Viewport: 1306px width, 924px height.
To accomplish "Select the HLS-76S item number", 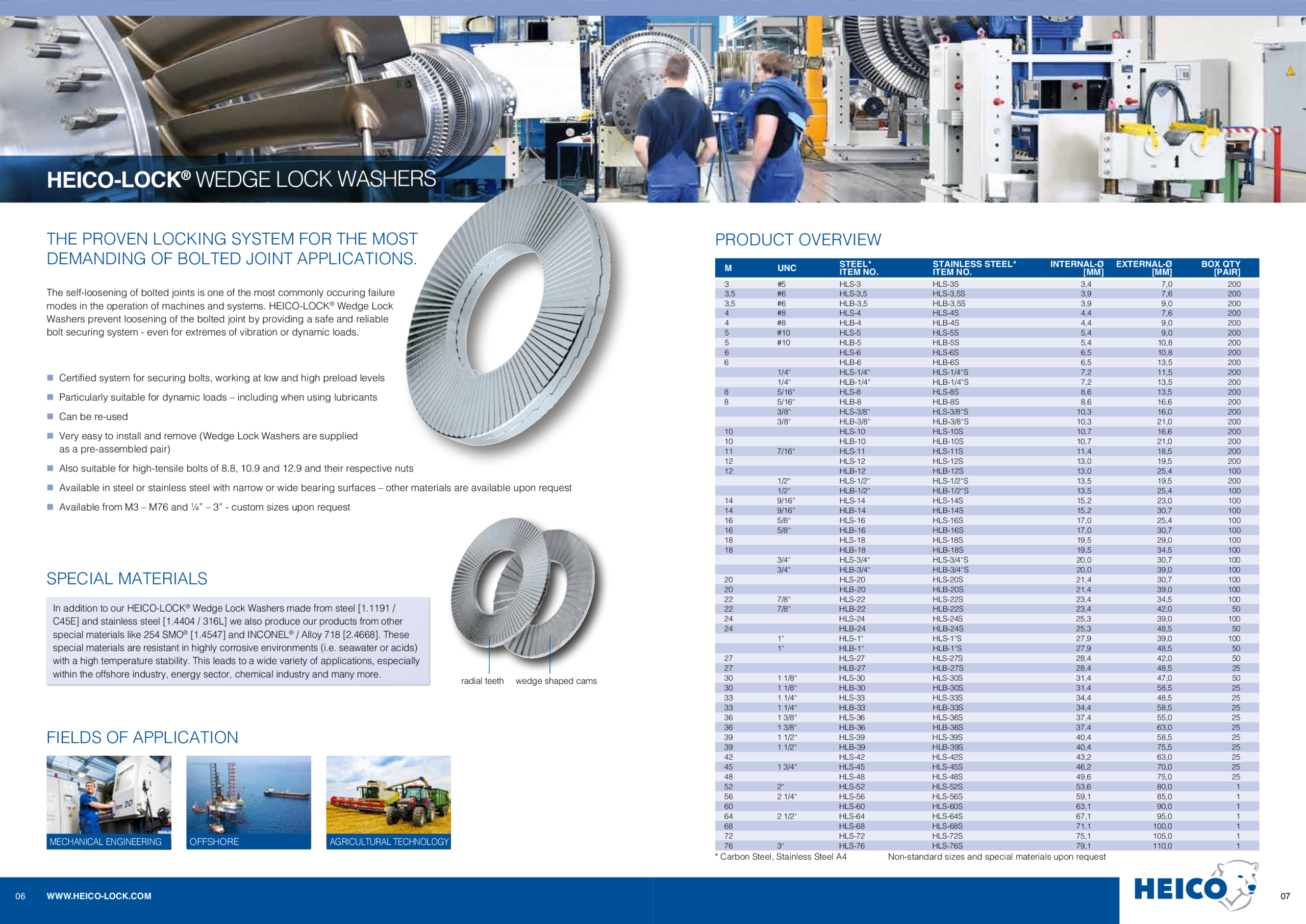I will pyautogui.click(x=947, y=846).
